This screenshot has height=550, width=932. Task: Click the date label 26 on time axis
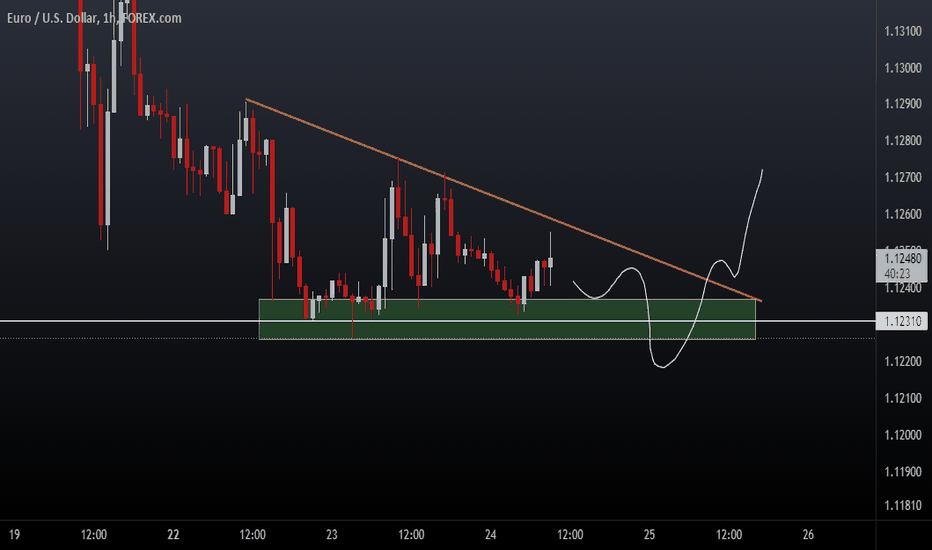click(808, 535)
